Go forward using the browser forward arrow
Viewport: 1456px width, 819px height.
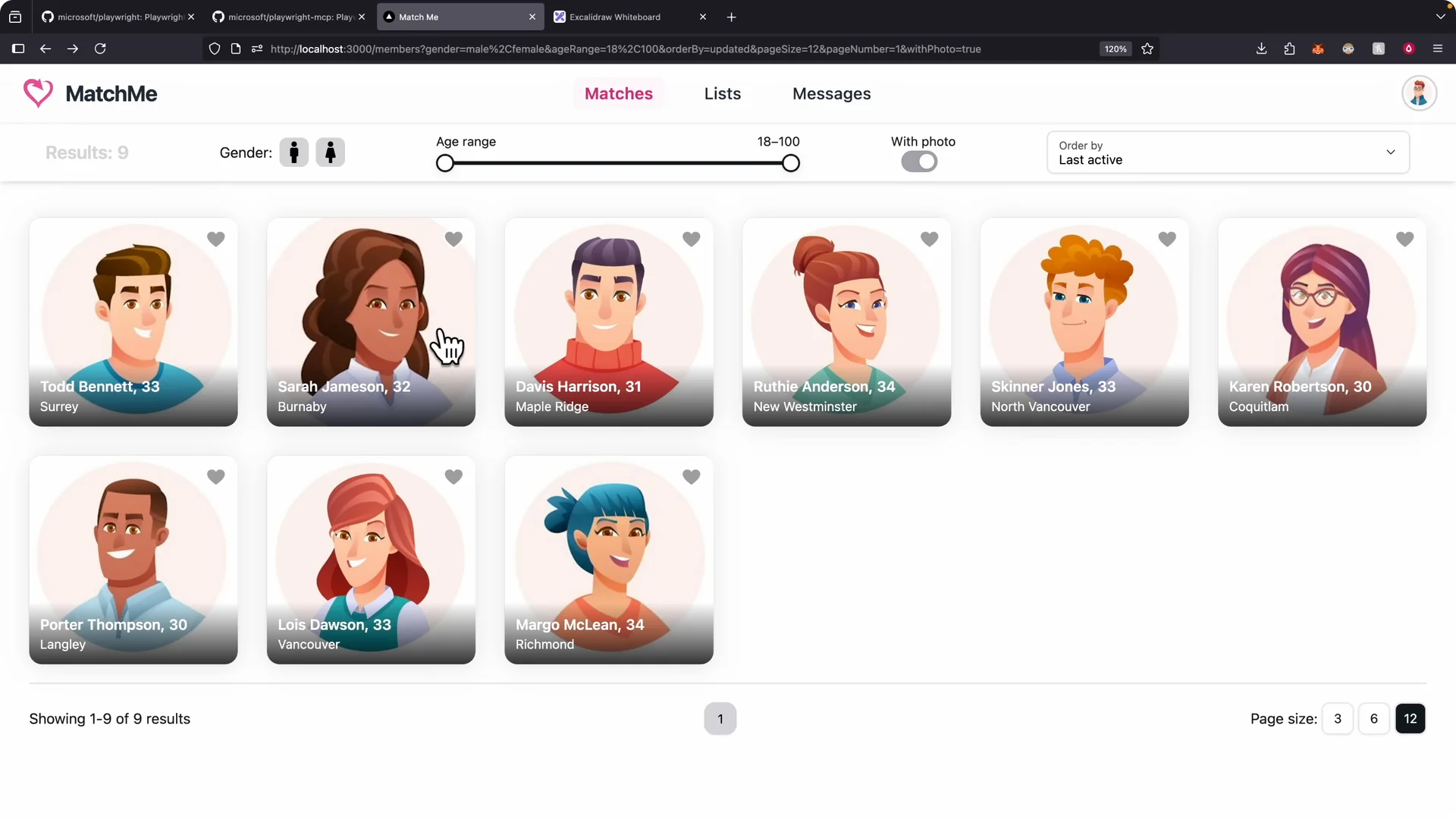(73, 49)
